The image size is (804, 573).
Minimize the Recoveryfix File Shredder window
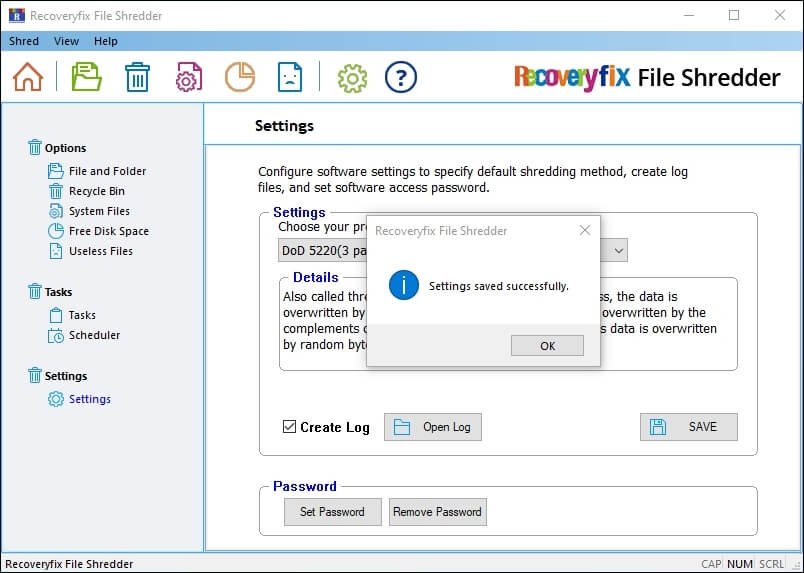coord(689,15)
